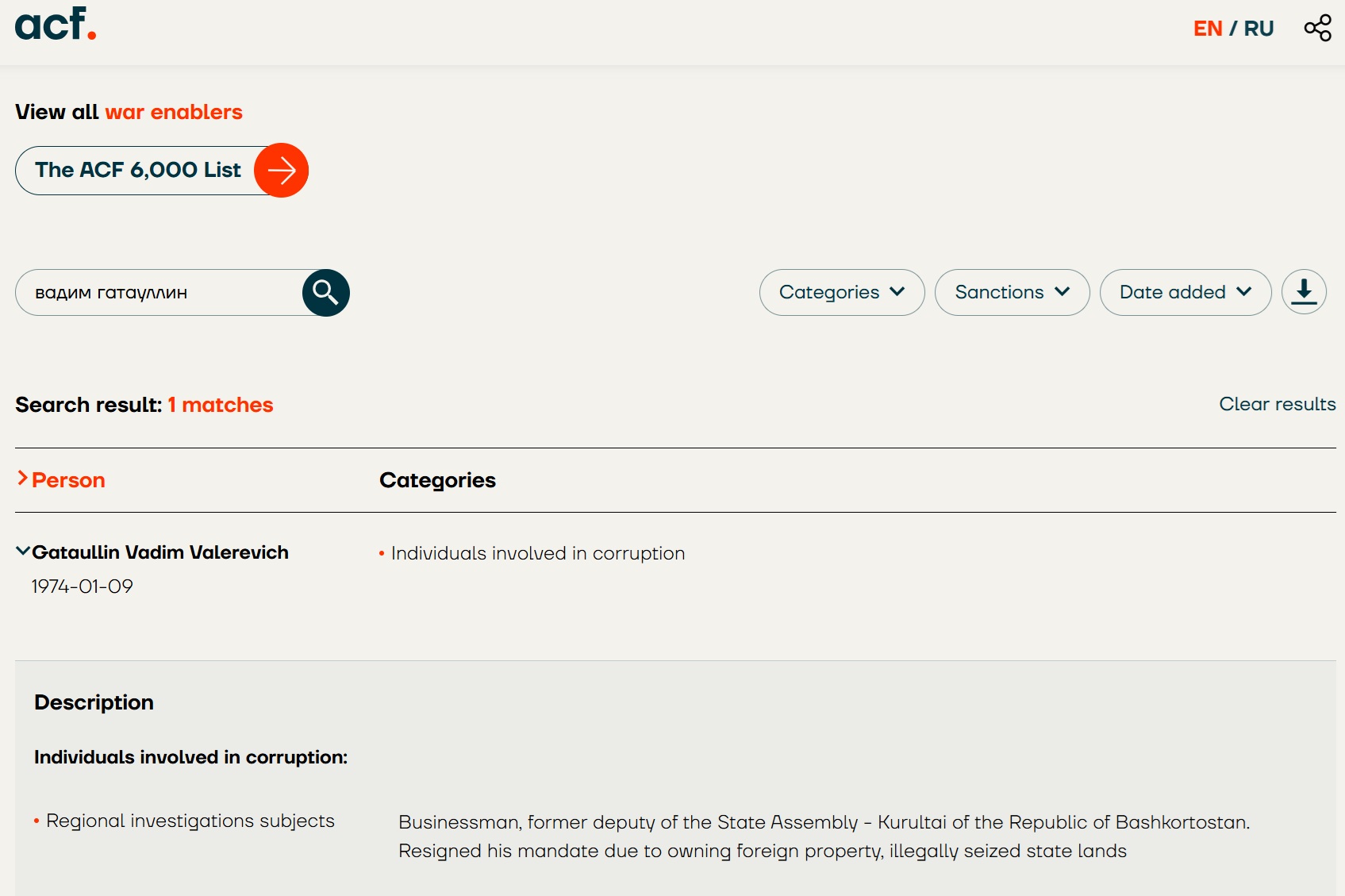Click the magnifier search button
This screenshot has height=896, width=1345.
326,293
